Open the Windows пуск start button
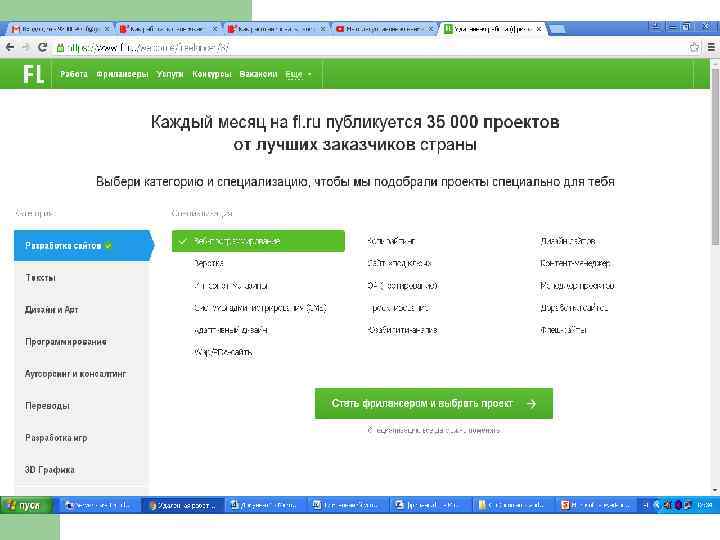Viewport: 720px width, 540px height. (25, 505)
